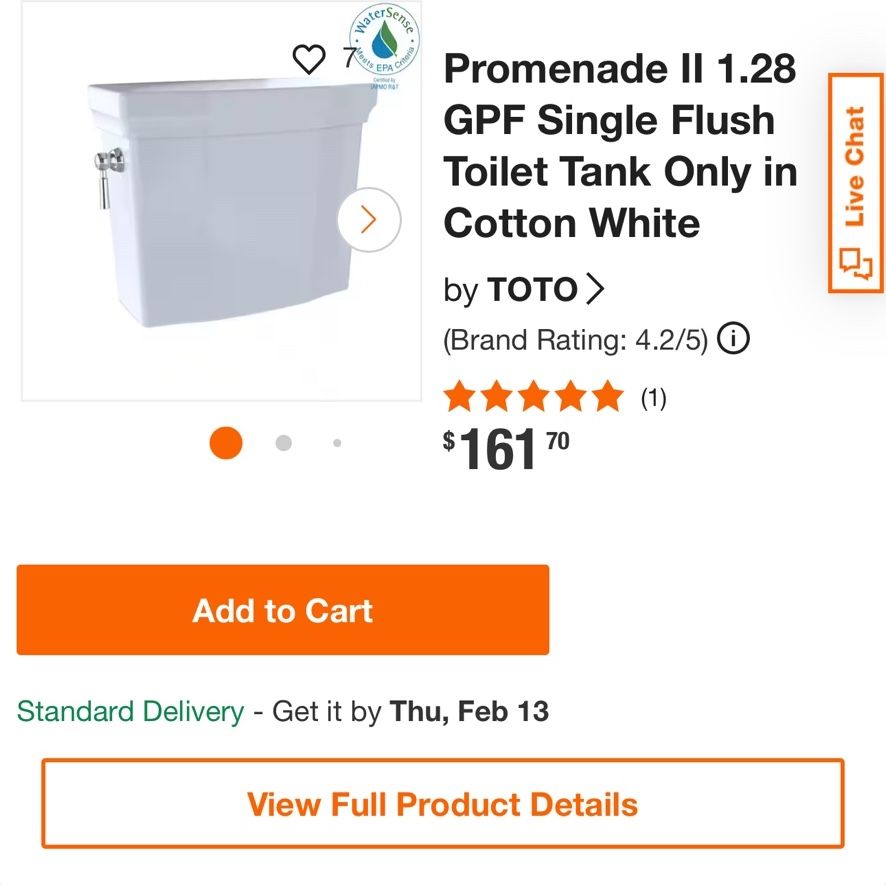The width and height of the screenshot is (886, 886).
Task: Open the TOTO brand link
Action: click(x=532, y=289)
